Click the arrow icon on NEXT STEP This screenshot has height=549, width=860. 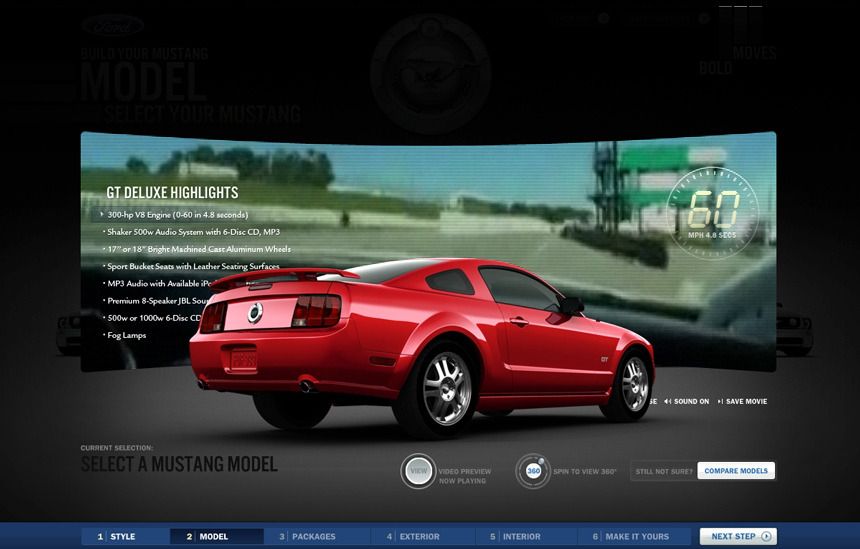pyautogui.click(x=767, y=536)
